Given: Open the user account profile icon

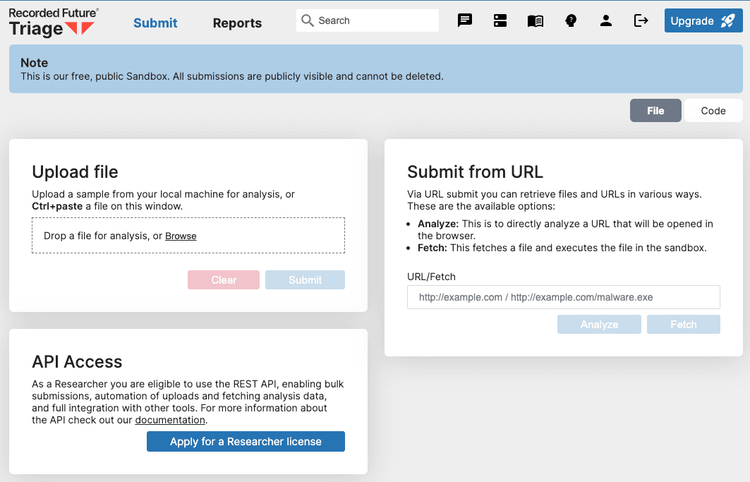Looking at the screenshot, I should [x=606, y=21].
